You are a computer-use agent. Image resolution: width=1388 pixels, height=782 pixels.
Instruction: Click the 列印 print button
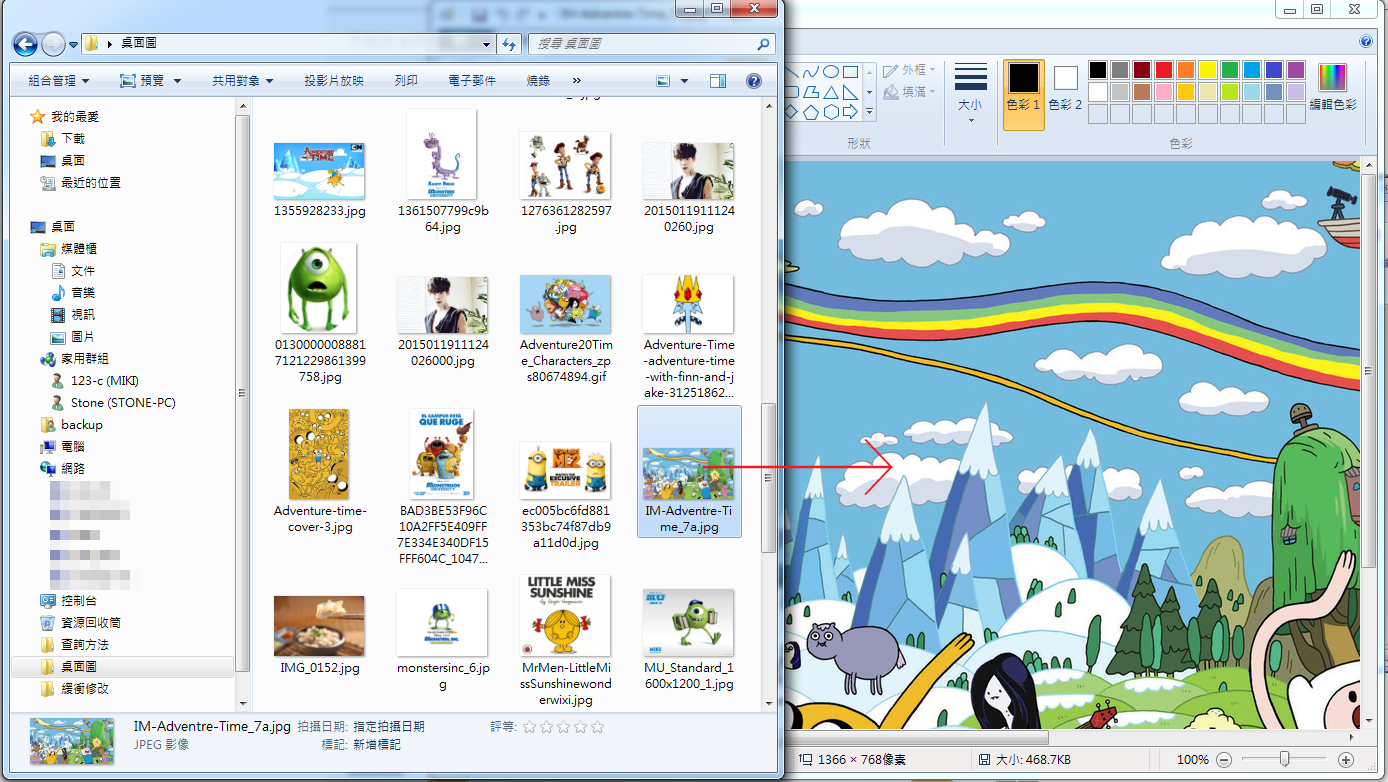406,81
